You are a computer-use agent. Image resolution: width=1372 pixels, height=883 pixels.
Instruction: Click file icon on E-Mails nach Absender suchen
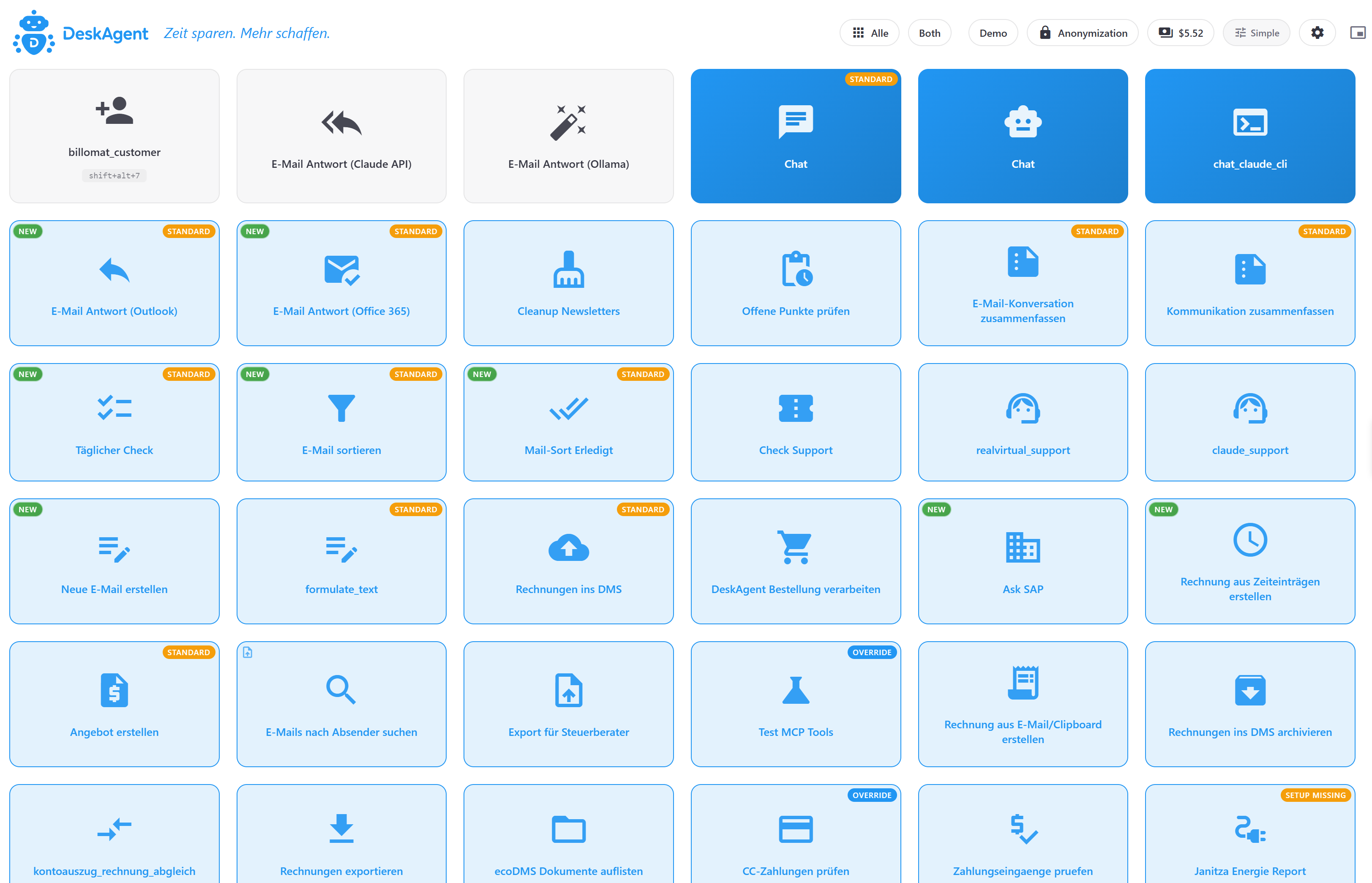(248, 652)
